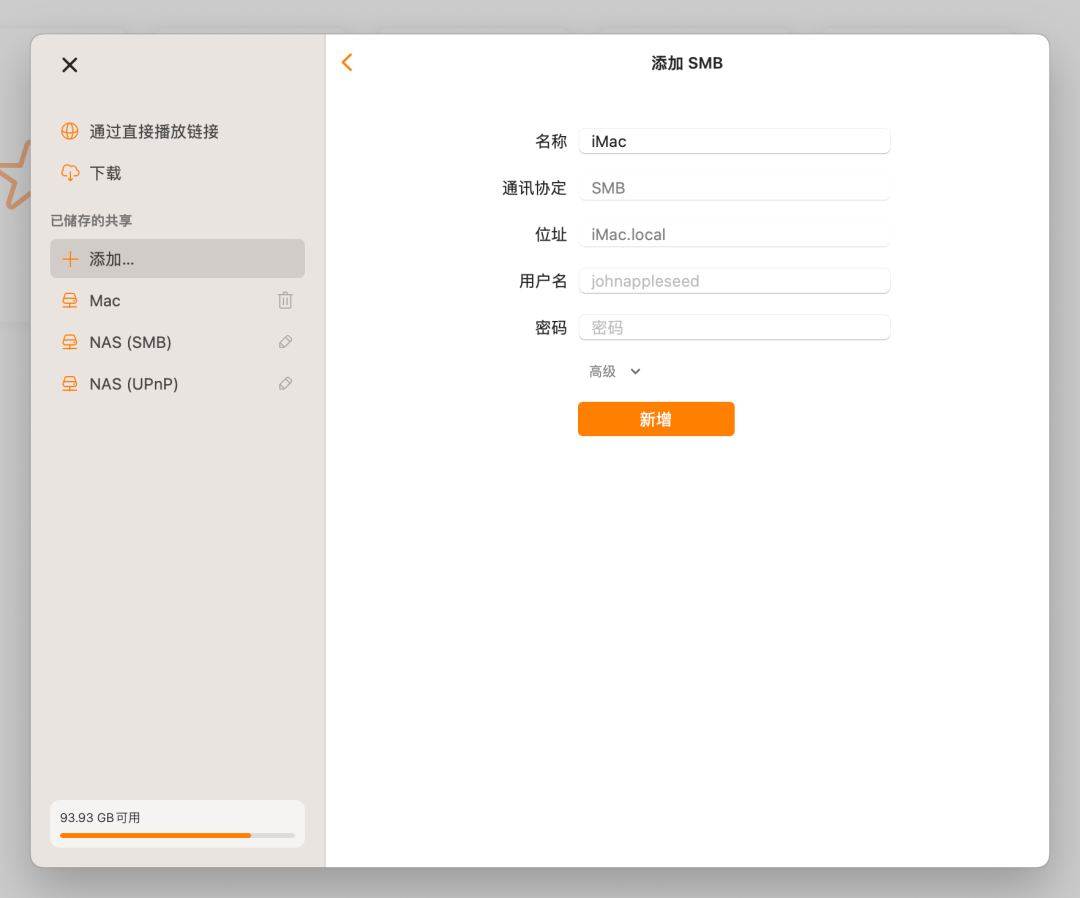The width and height of the screenshot is (1080, 898).
Task: Click the storage usage progress bar
Action: [x=177, y=835]
